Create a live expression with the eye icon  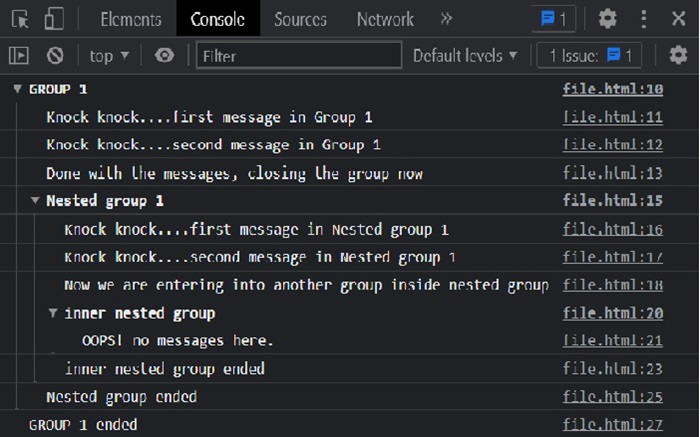click(165, 56)
